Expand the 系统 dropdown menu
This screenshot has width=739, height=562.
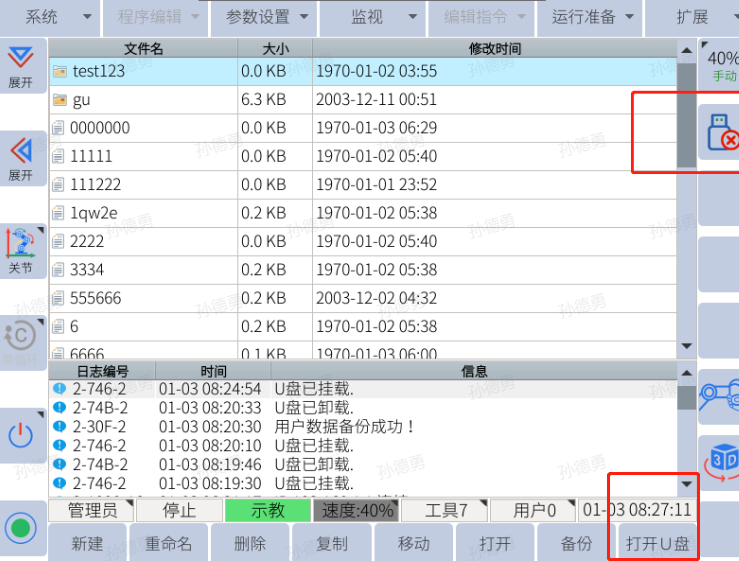(48, 17)
